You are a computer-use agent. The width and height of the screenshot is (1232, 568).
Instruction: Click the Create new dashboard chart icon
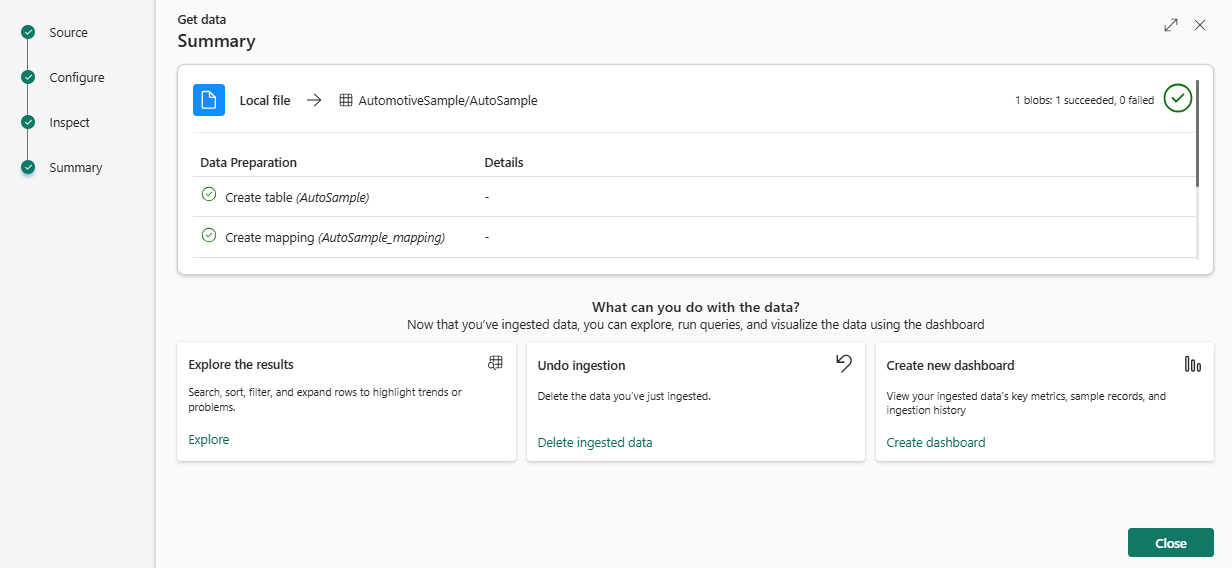point(1192,364)
